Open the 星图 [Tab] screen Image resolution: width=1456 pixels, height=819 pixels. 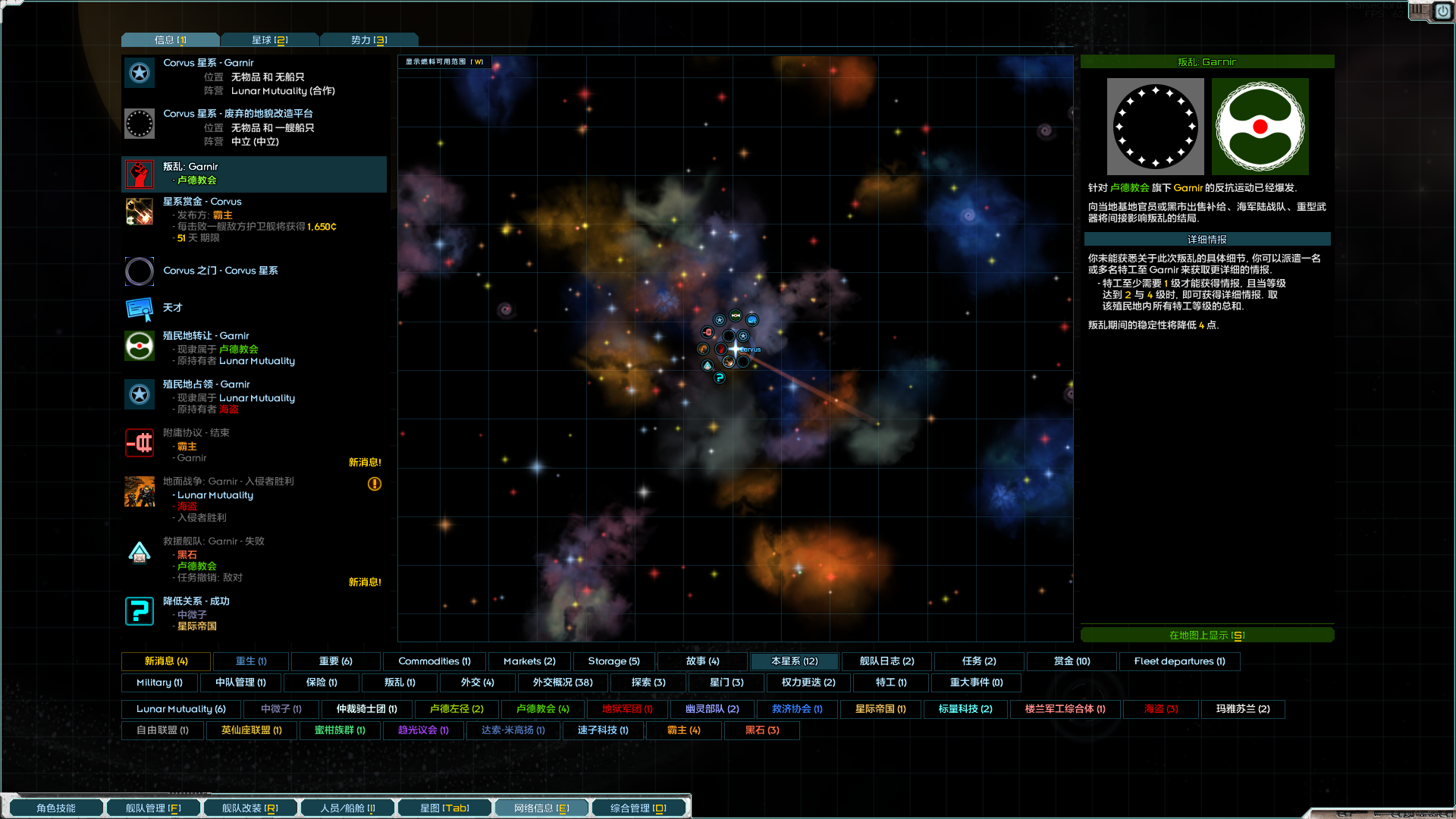pyautogui.click(x=444, y=808)
